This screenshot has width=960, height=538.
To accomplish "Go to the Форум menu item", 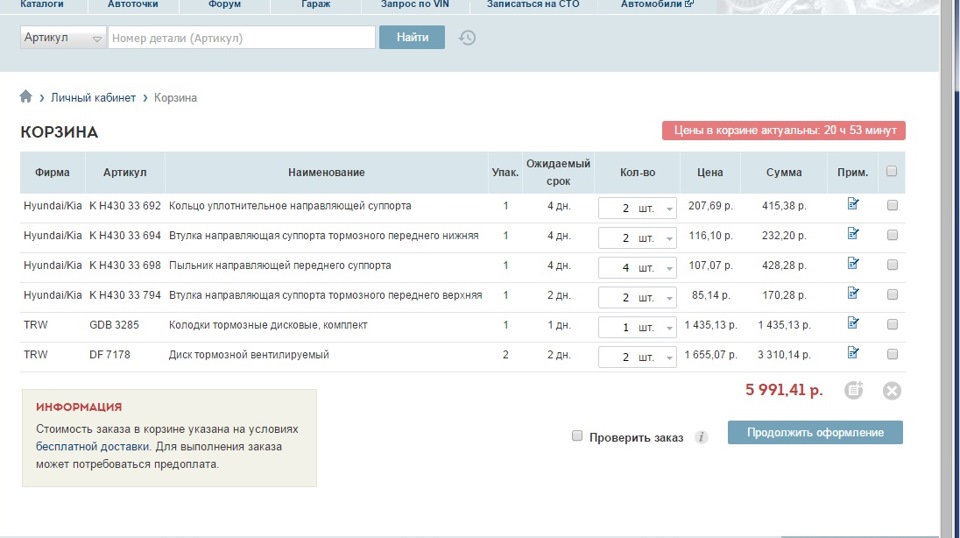I will click(x=224, y=4).
